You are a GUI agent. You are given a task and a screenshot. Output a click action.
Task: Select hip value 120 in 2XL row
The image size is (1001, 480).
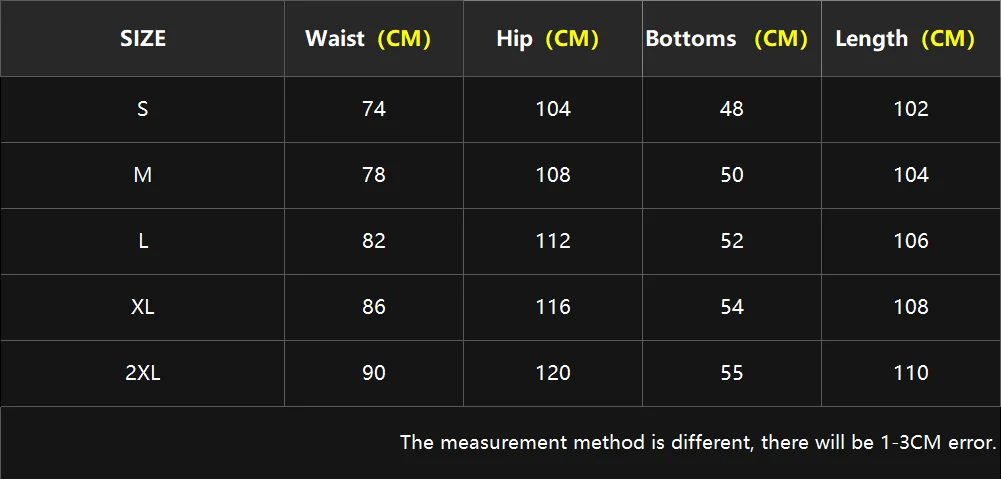click(553, 373)
